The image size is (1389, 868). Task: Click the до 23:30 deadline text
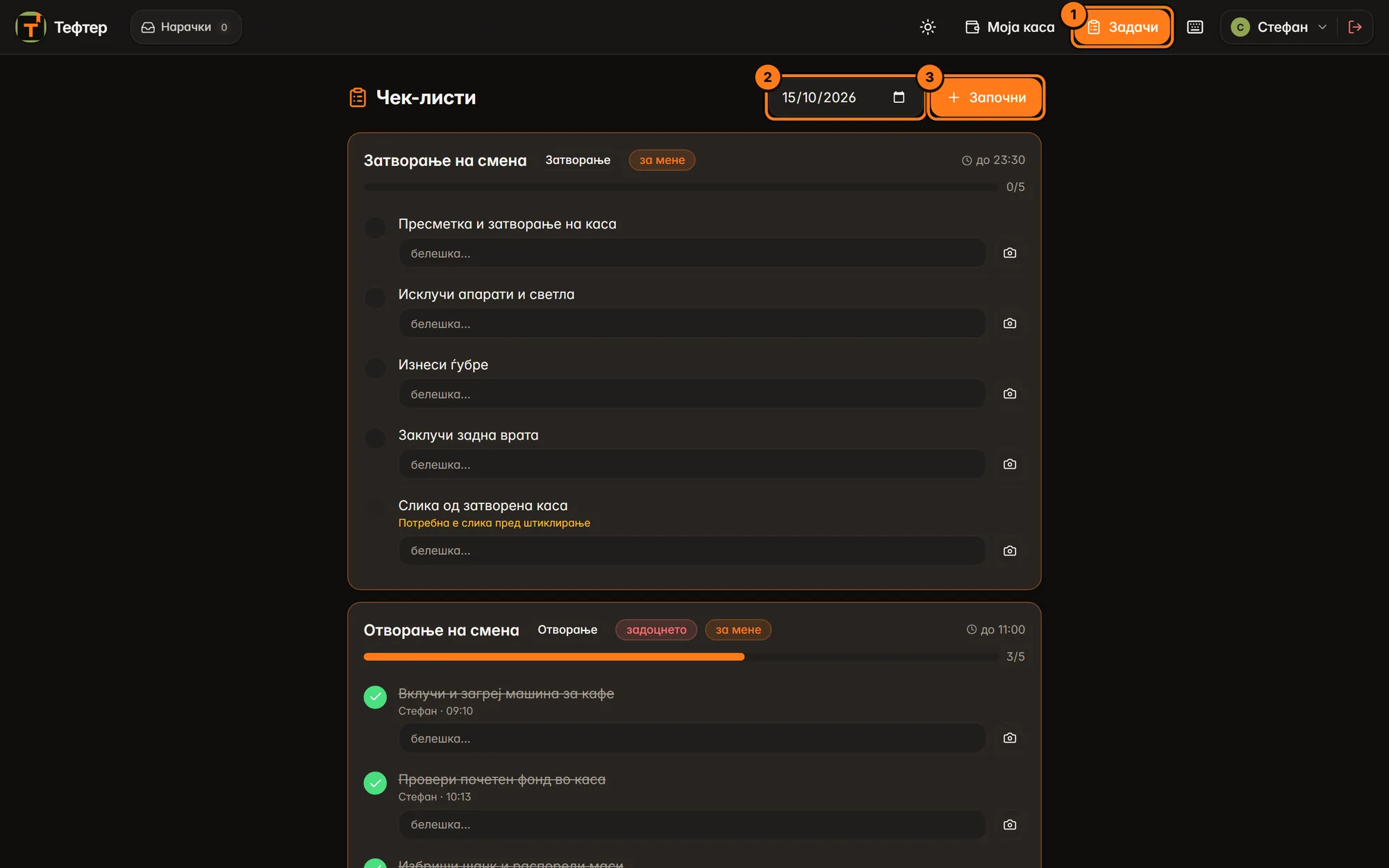click(993, 160)
